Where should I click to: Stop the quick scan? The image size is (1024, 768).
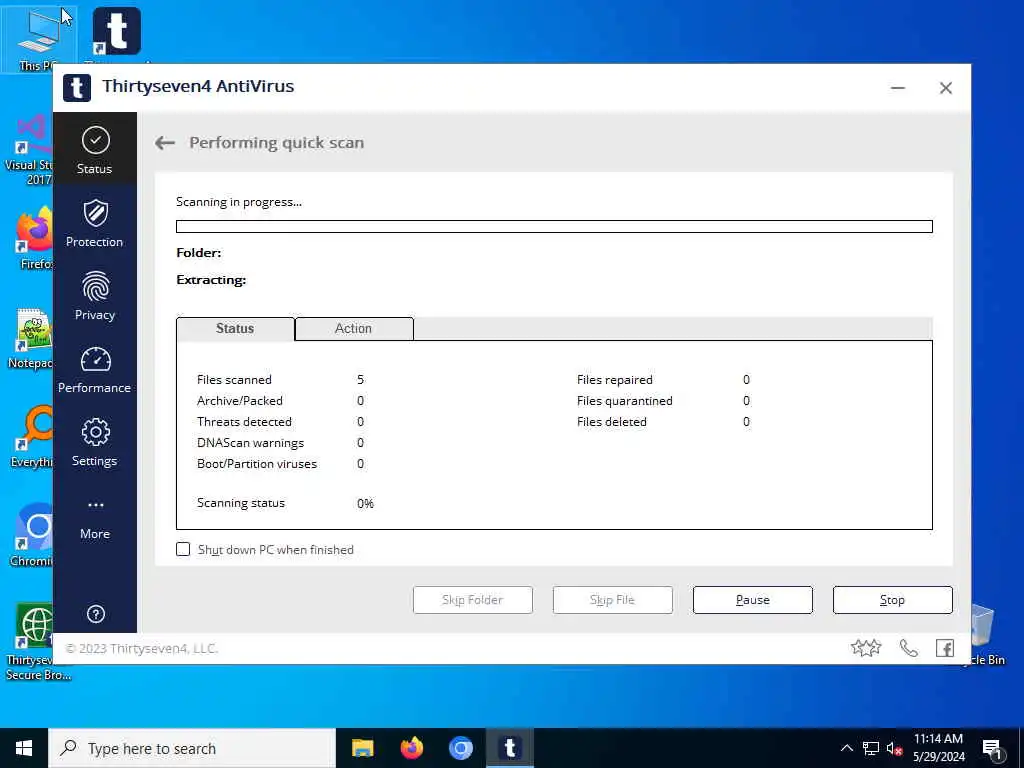tap(892, 600)
